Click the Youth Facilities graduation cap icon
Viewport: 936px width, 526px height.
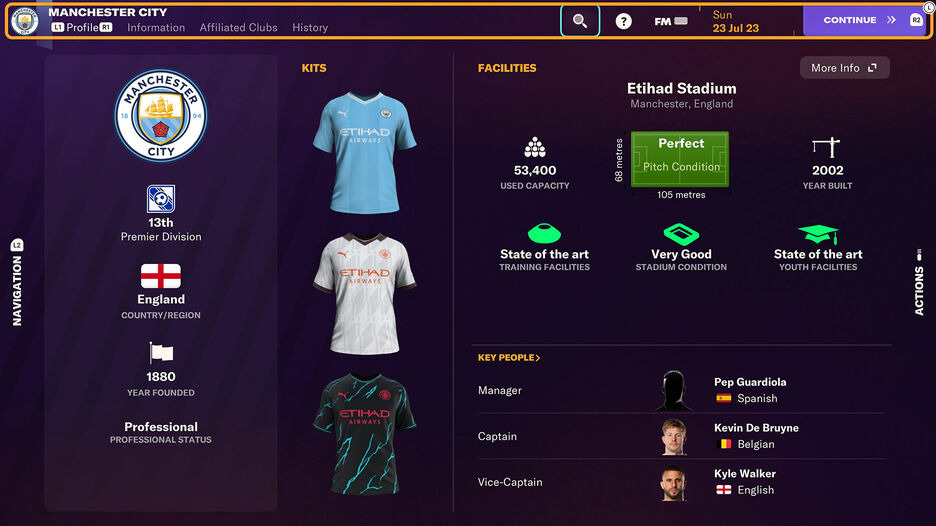click(818, 234)
